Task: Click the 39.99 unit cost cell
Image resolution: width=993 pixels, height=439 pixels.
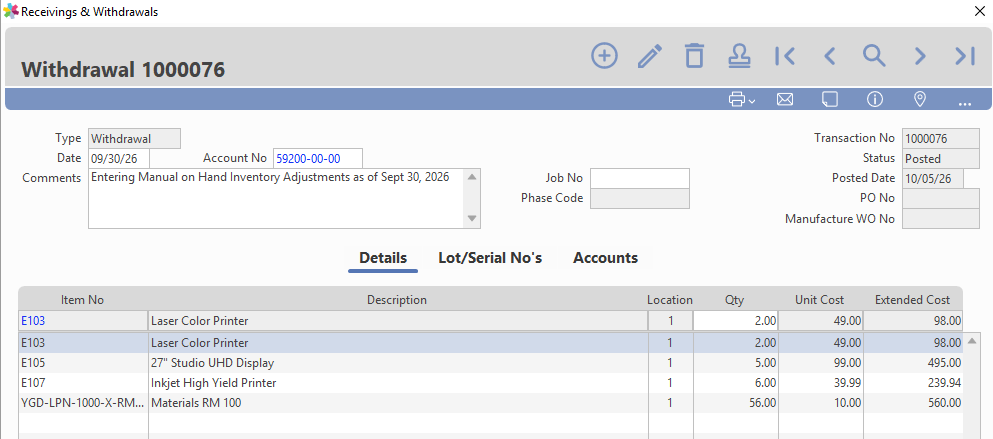Action: tap(820, 383)
